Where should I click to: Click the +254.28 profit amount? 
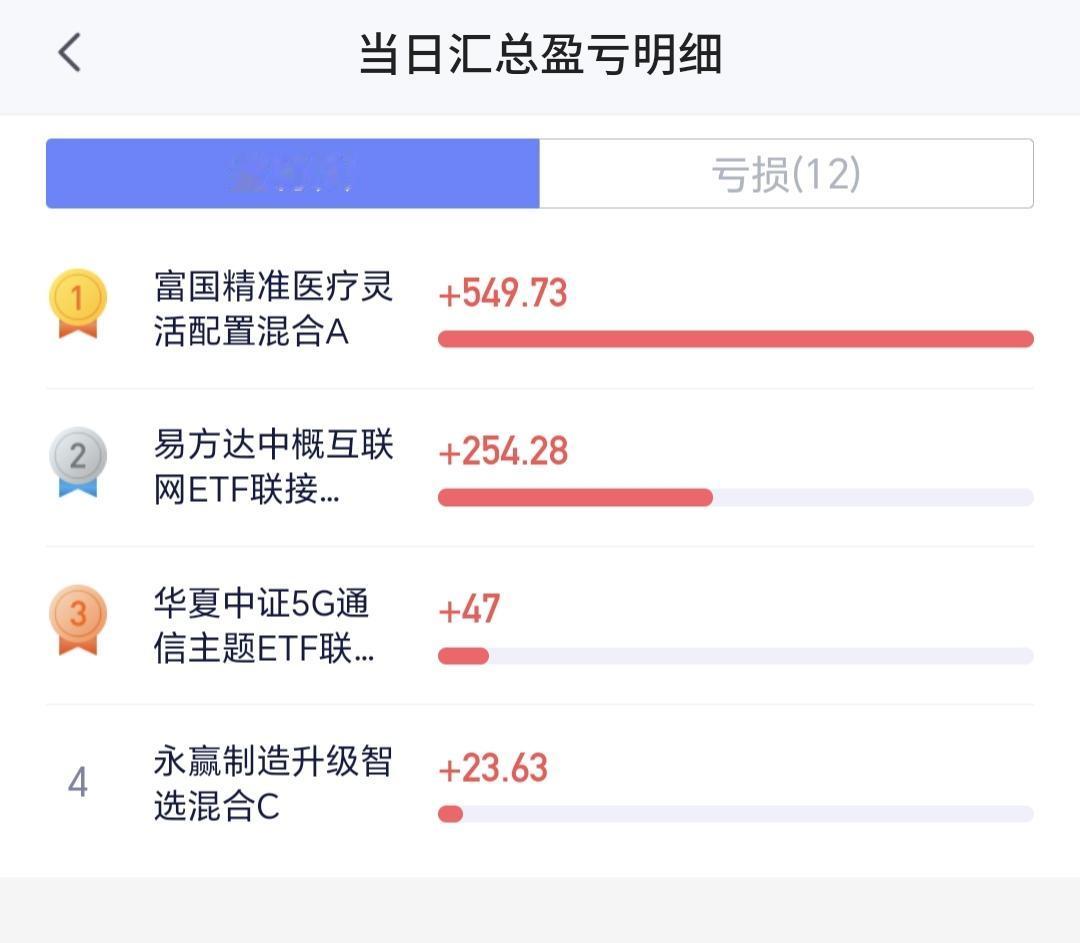tap(503, 451)
